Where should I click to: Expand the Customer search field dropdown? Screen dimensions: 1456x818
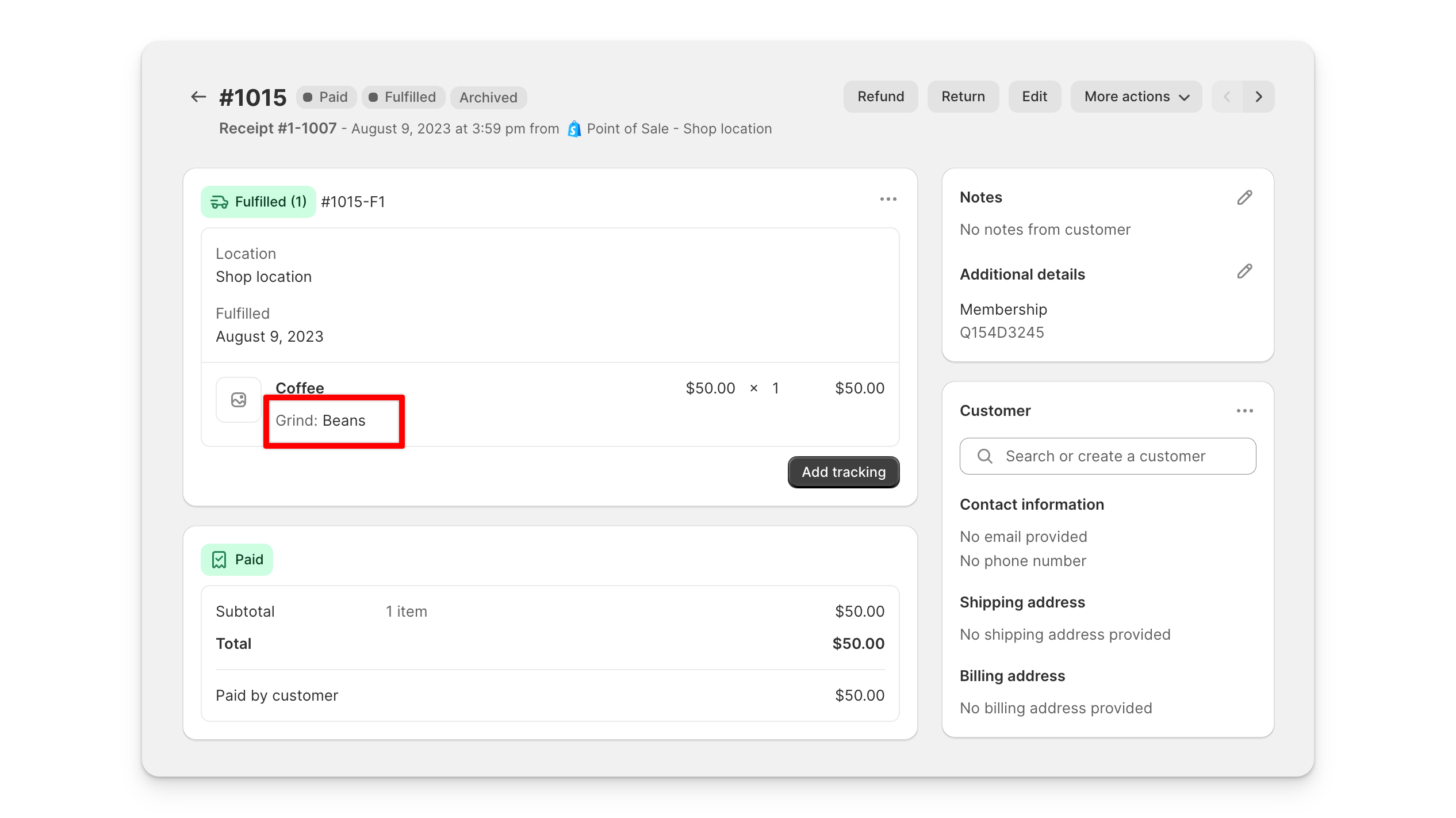click(x=1107, y=456)
